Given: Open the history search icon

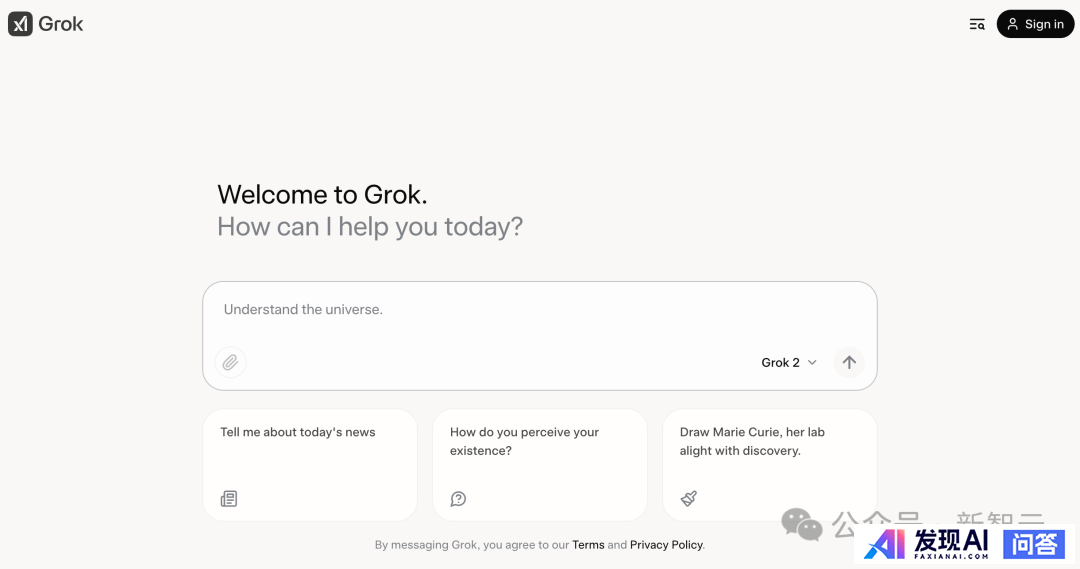Looking at the screenshot, I should (977, 24).
